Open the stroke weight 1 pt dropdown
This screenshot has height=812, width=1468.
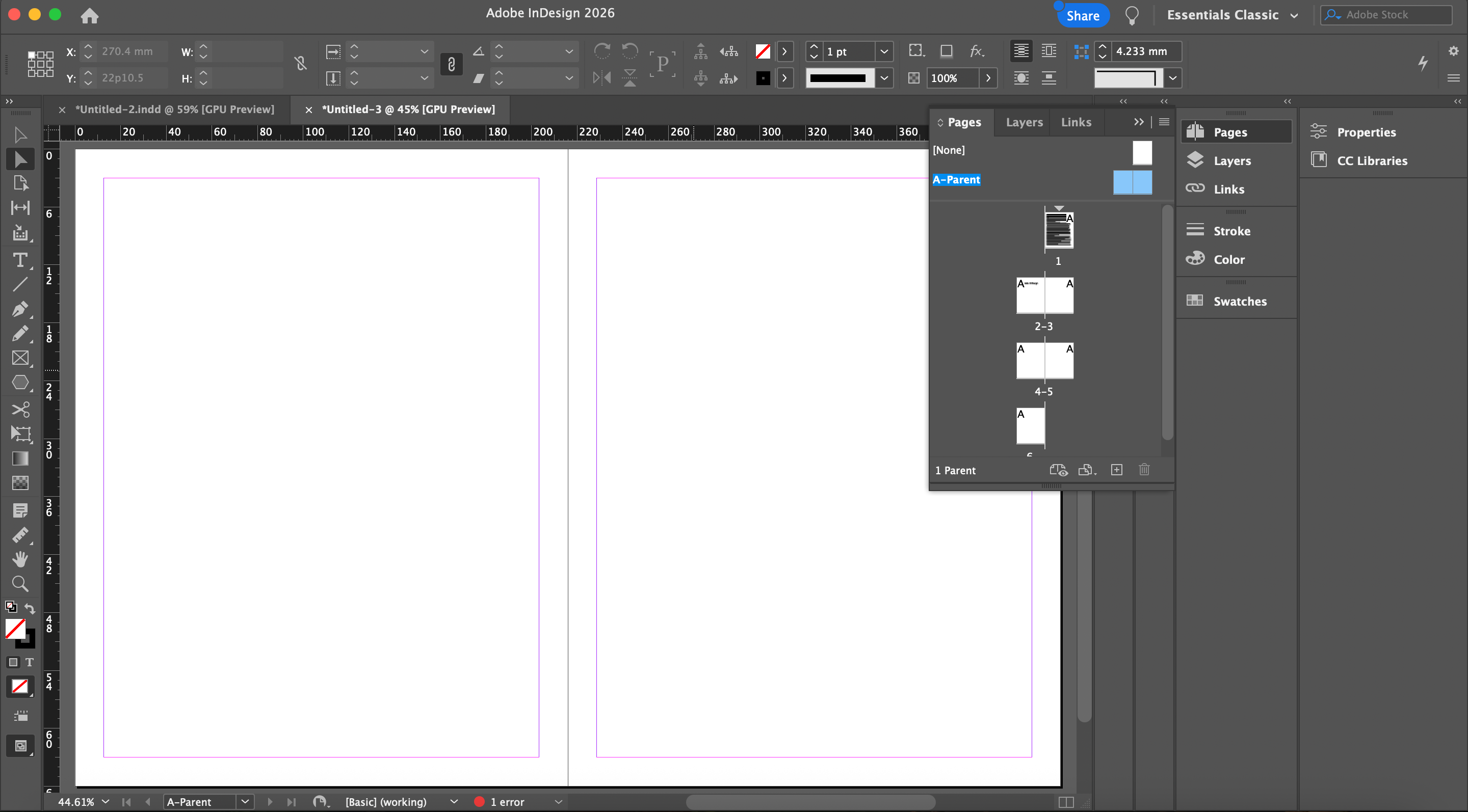click(884, 52)
